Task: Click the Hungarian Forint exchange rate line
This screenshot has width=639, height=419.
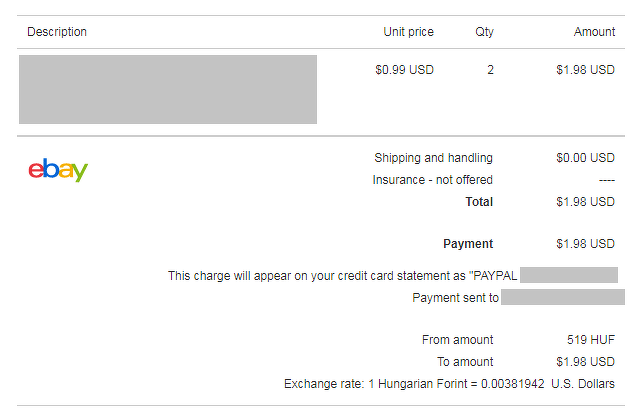Action: [449, 384]
